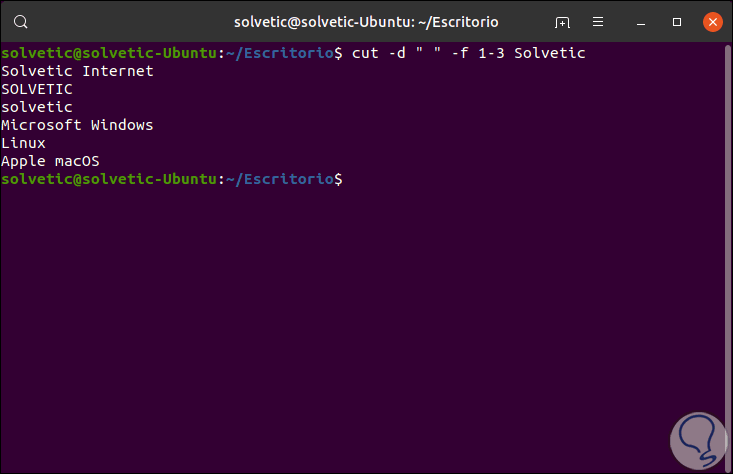Click the 'Solvetic Internet' output line
The image size is (733, 474).
tap(78, 71)
